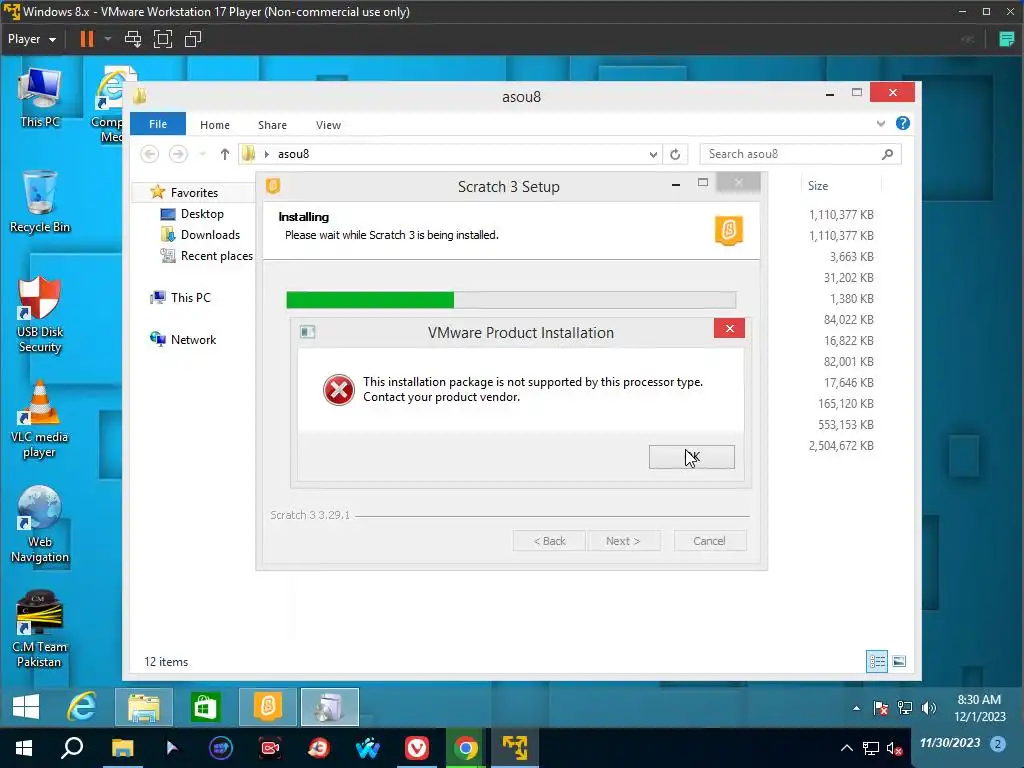This screenshot has width=1024, height=768.
Task: Click the search magnifier icon in Explorer
Action: [887, 154]
